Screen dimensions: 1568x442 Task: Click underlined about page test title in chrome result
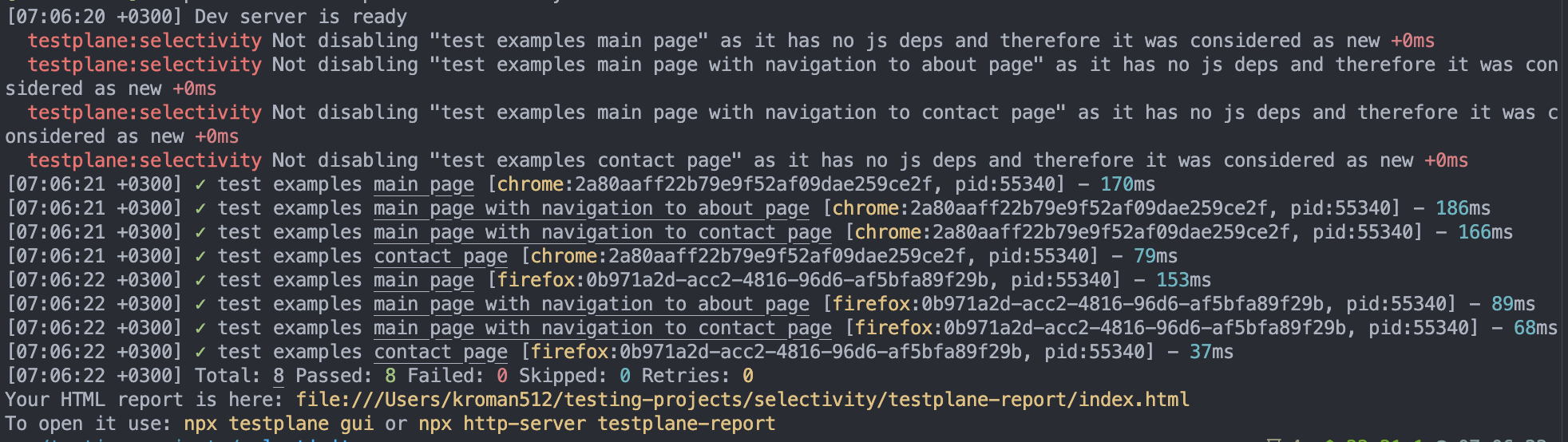[x=592, y=209]
